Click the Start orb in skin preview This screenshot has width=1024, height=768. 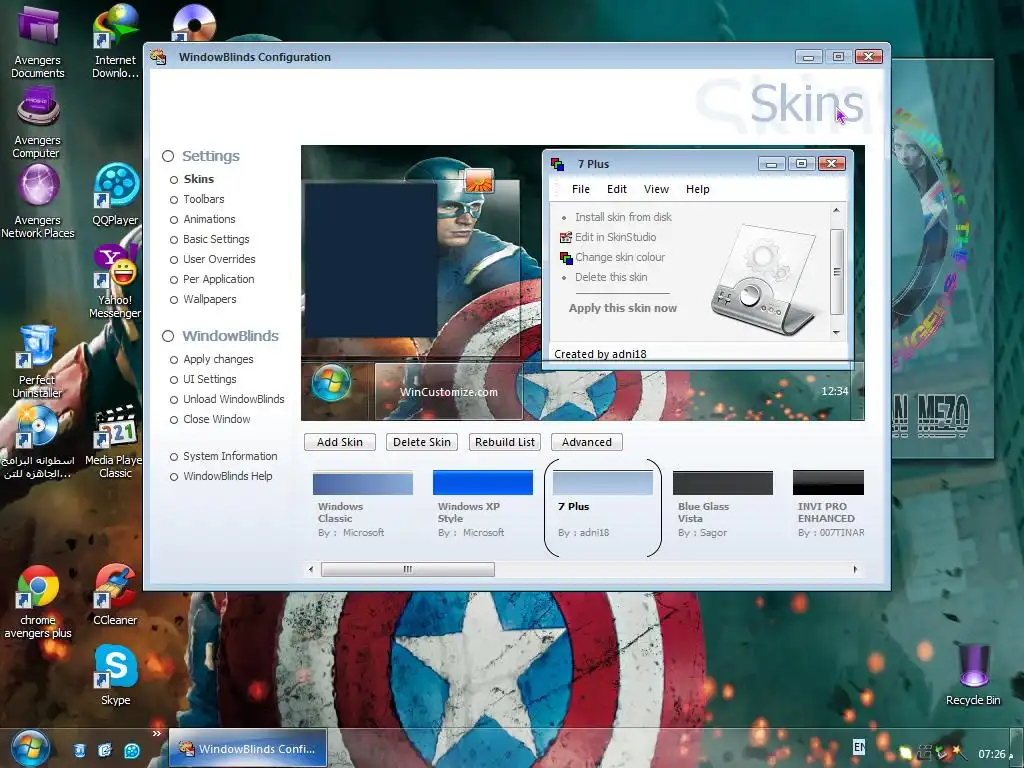pos(331,383)
